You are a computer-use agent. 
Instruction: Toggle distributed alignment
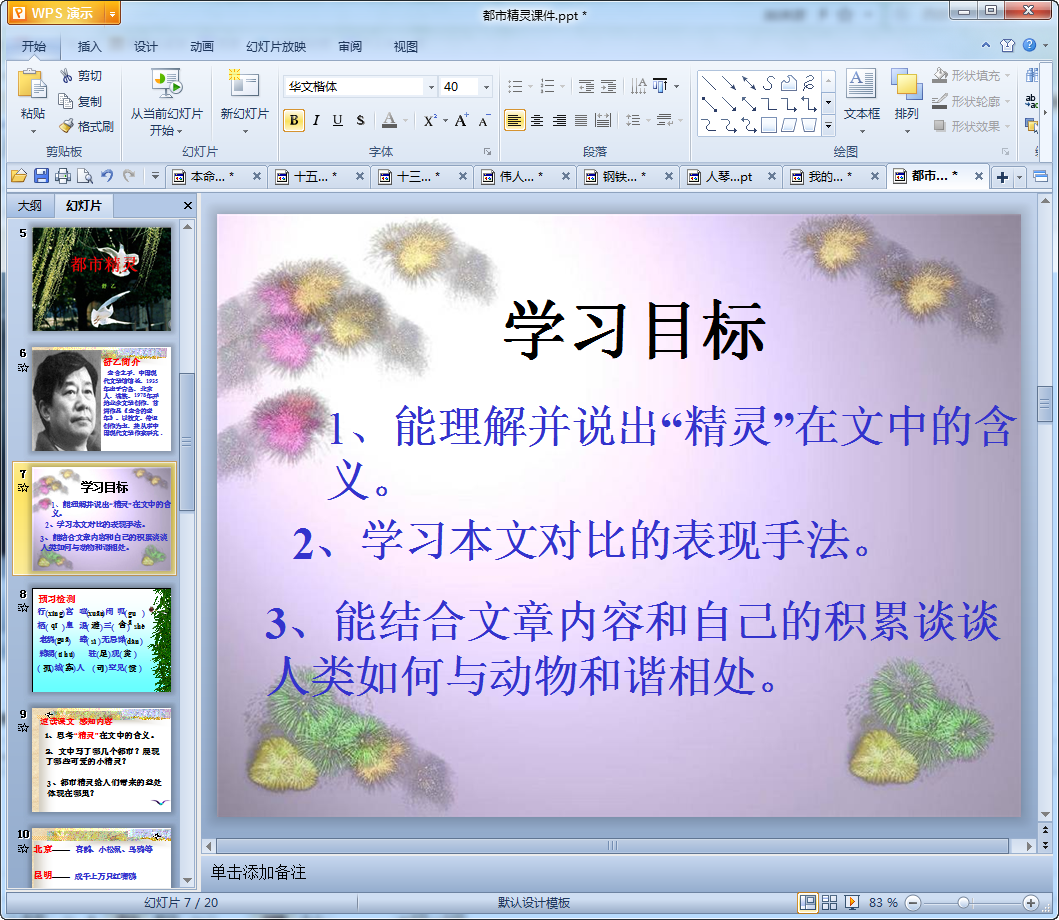tap(603, 121)
